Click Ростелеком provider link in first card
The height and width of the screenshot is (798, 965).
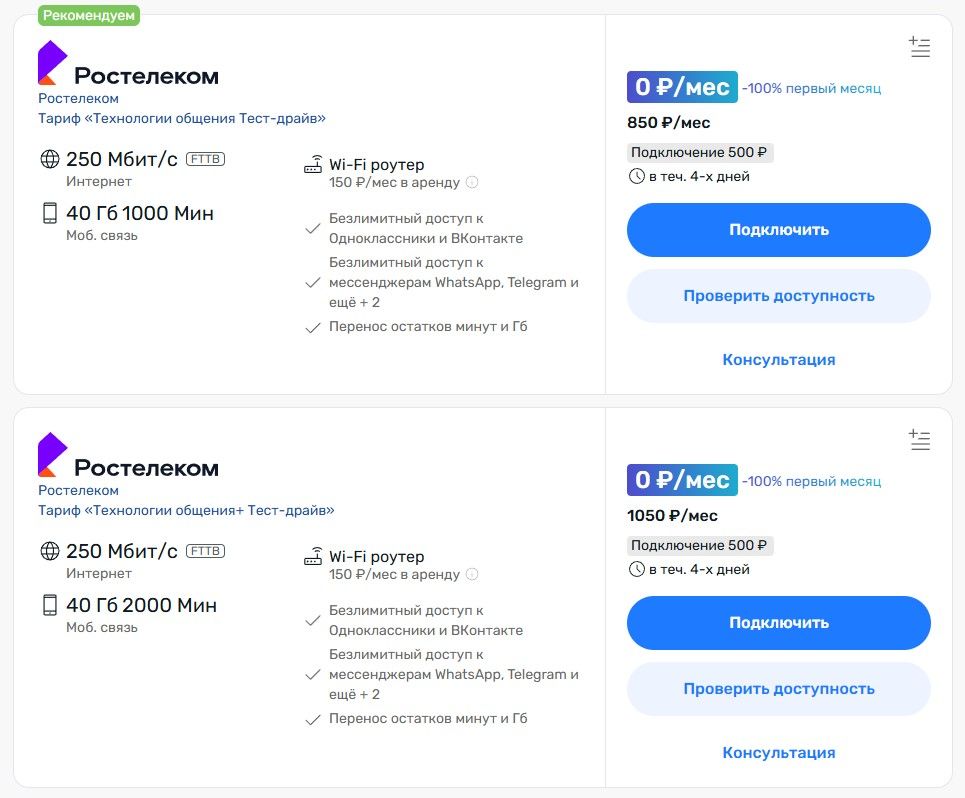click(x=78, y=98)
